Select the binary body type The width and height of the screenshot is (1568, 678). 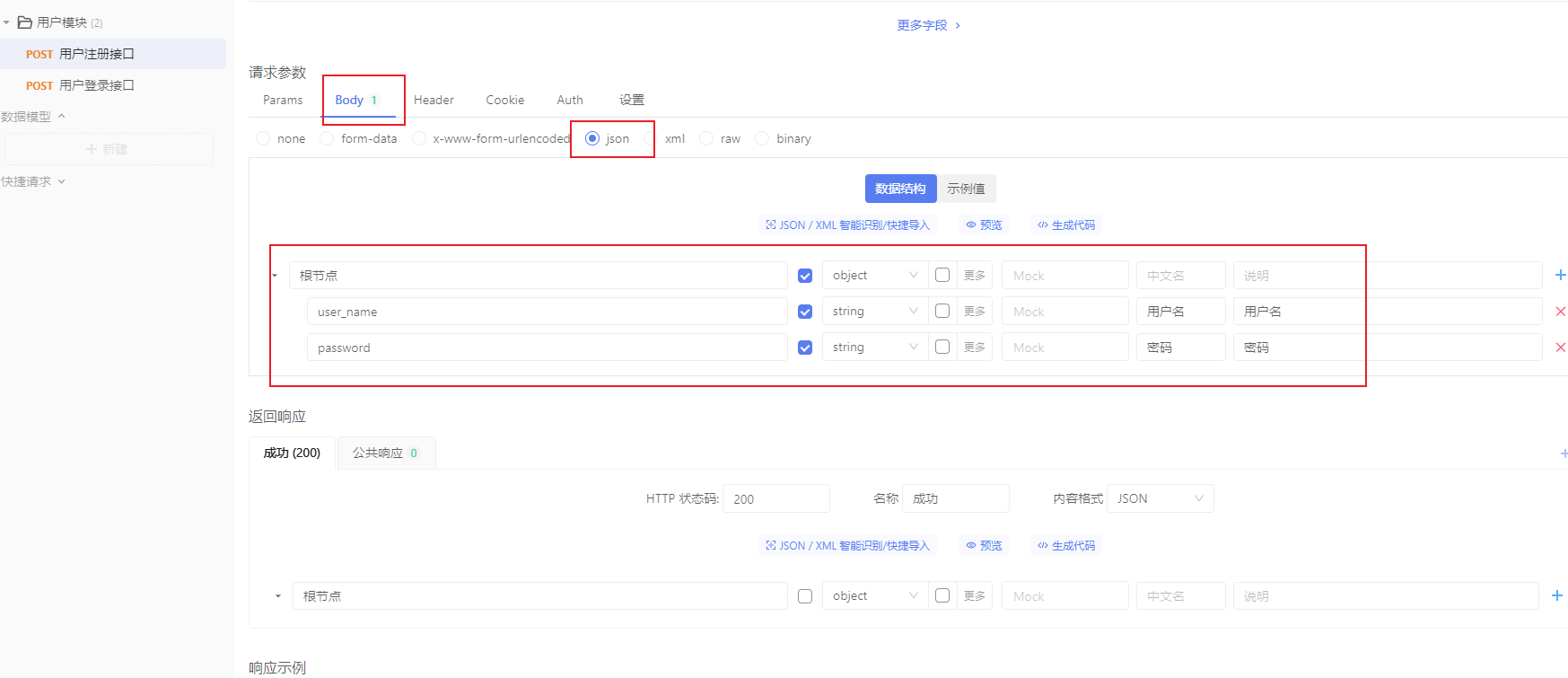[762, 138]
